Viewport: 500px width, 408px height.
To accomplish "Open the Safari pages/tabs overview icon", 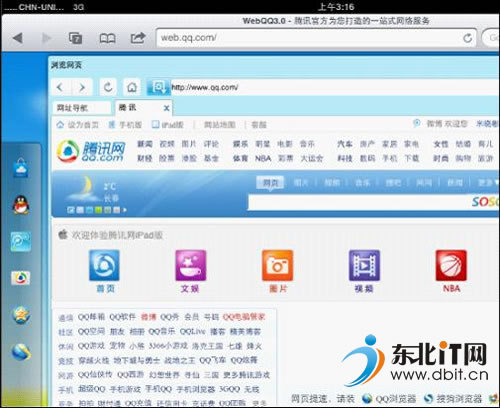I will 76,38.
